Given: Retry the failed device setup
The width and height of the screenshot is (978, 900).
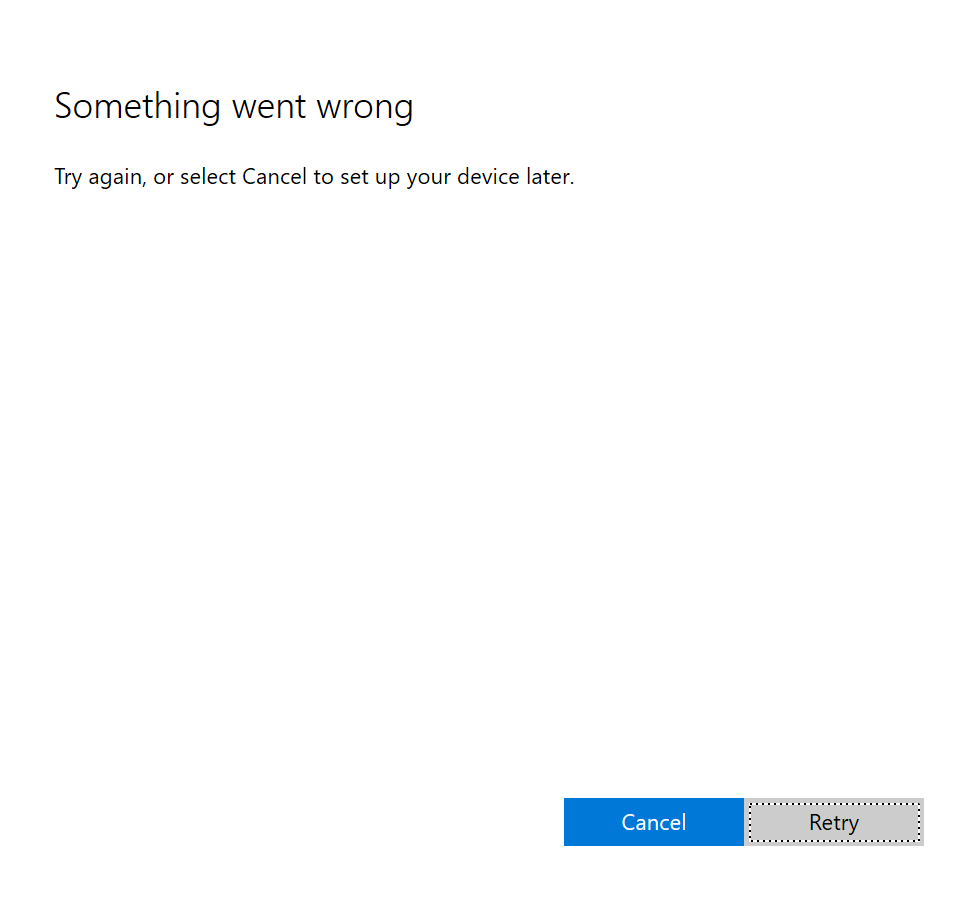Looking at the screenshot, I should click(834, 821).
